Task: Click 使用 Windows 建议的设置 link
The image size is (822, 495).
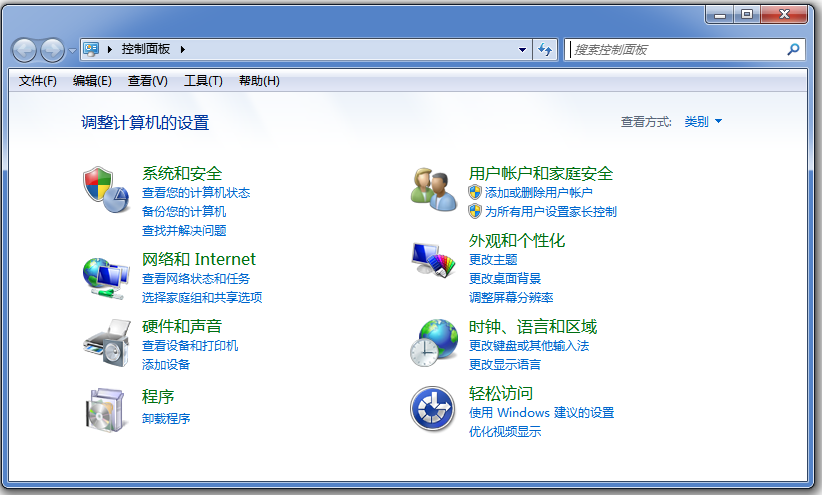Action: [x=542, y=413]
